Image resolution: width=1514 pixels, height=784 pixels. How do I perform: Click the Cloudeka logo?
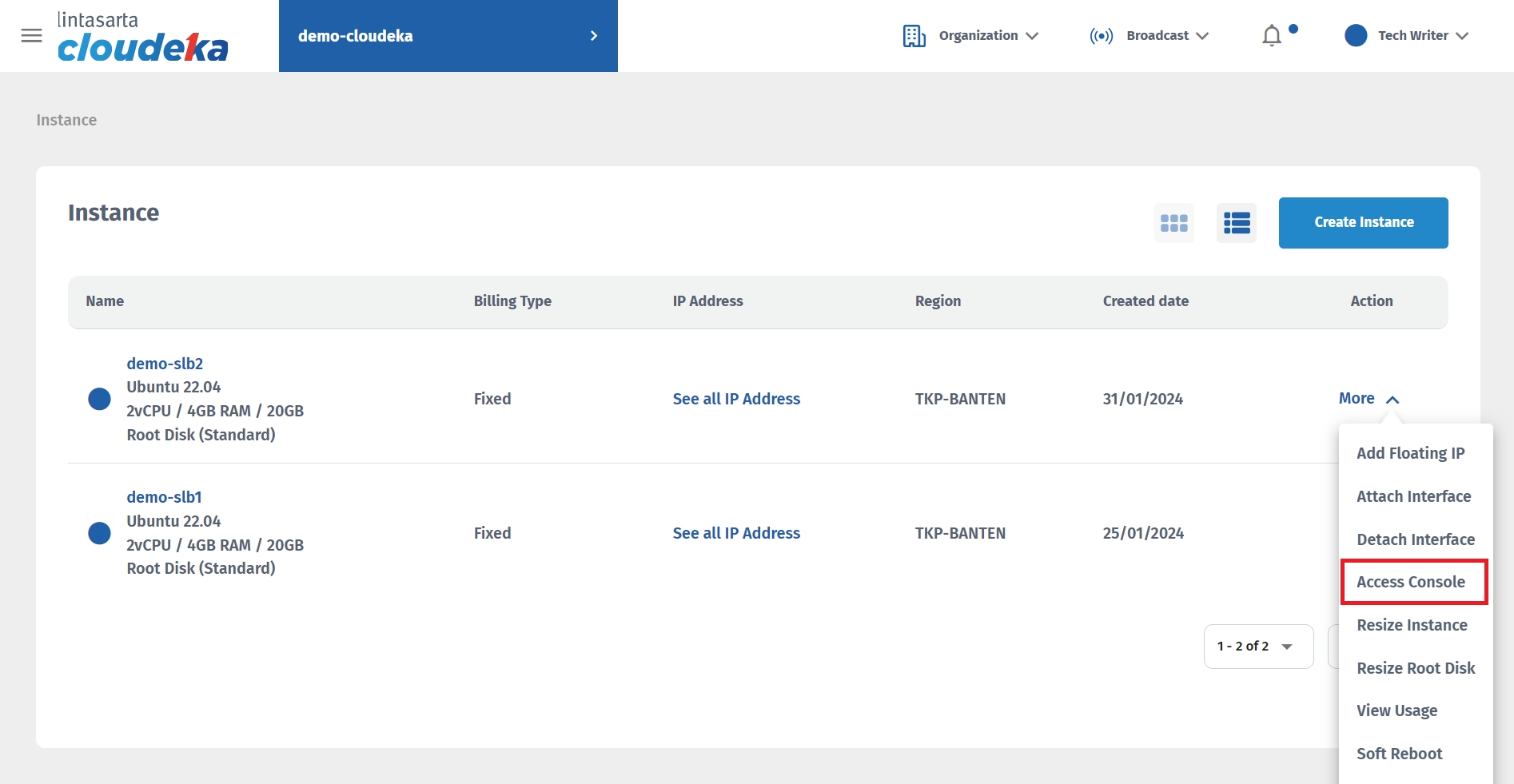pos(142,38)
